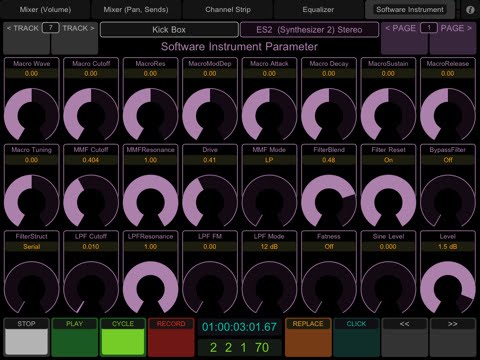
Task: Adjust the MMF Cutoff knob
Action: point(91,201)
